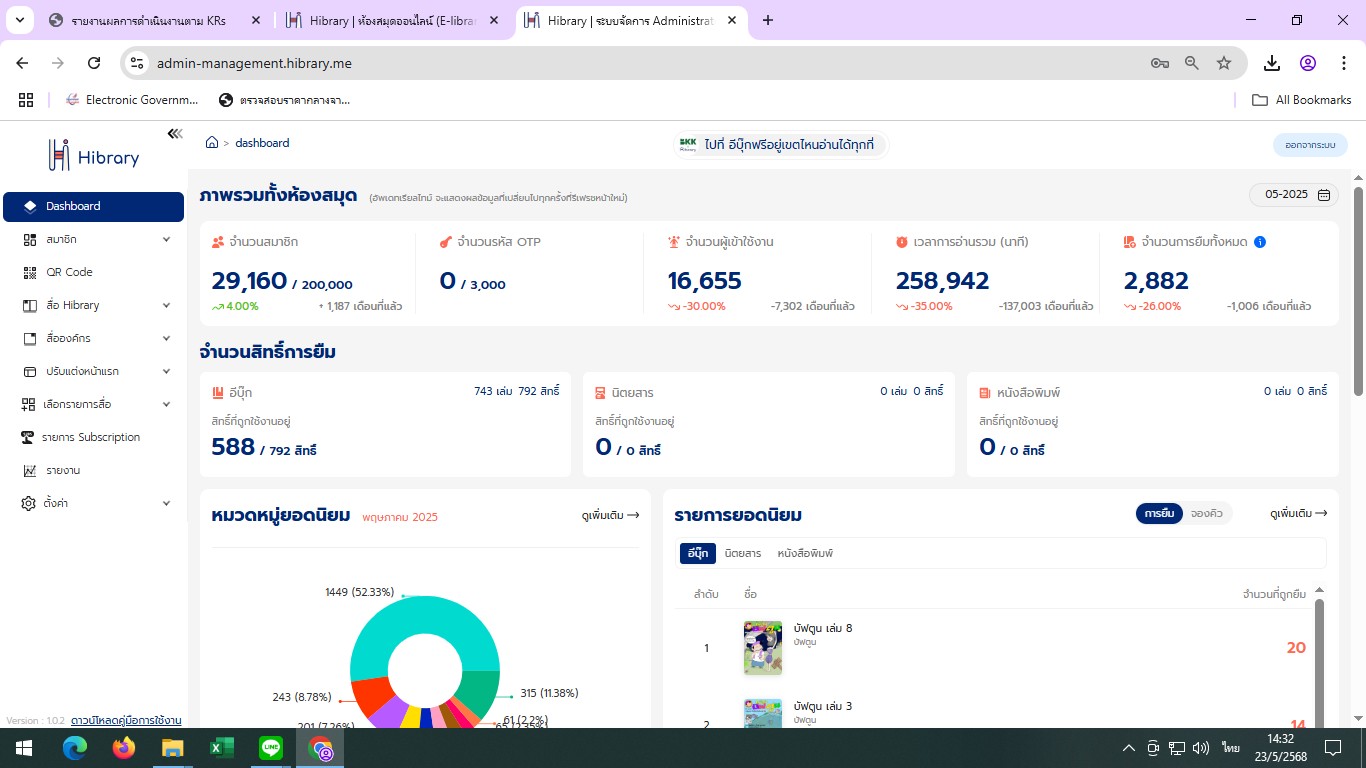This screenshot has height=768, width=1366.
Task: Click the ออกจากระบบ logout button
Action: (1310, 145)
